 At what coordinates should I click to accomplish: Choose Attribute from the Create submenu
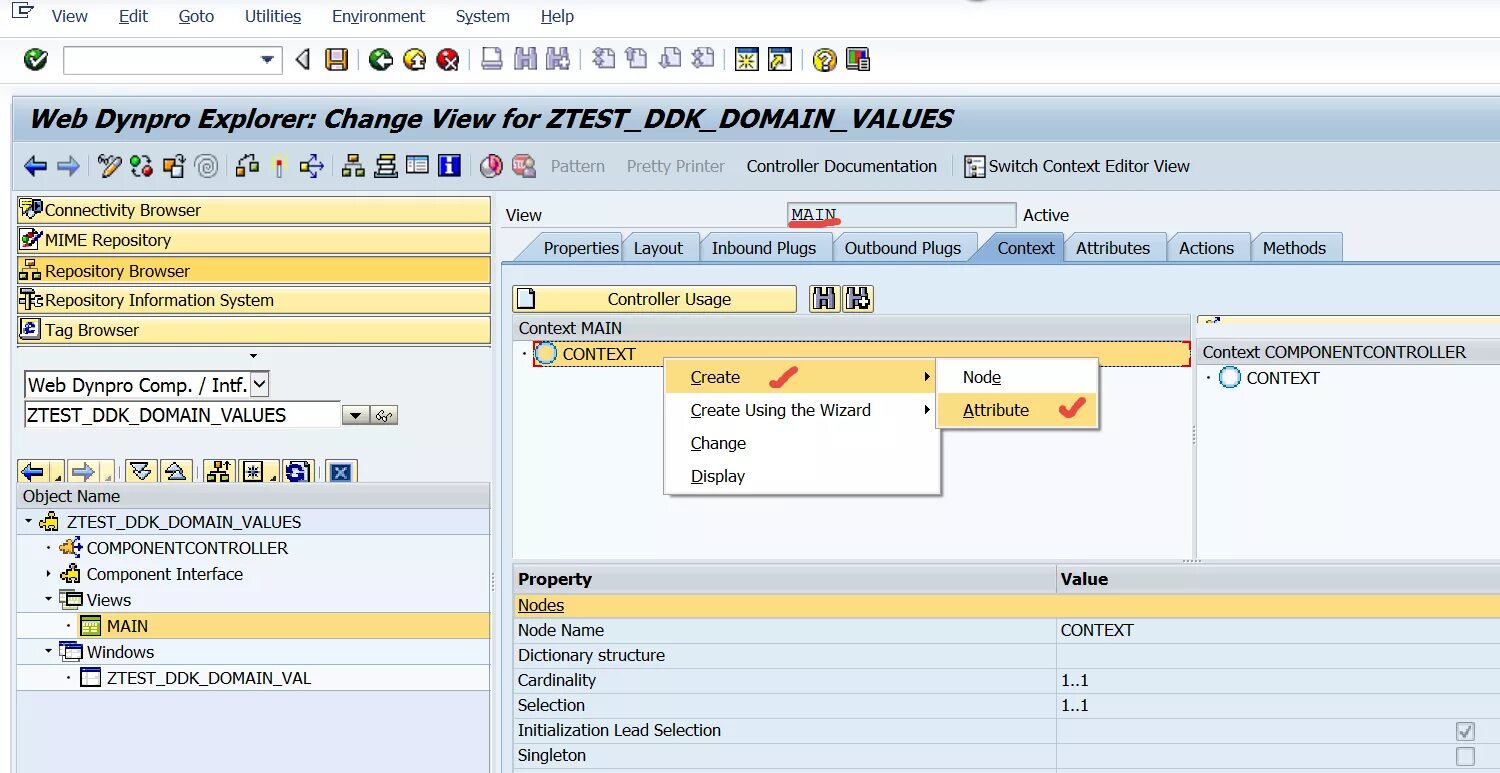[996, 410]
